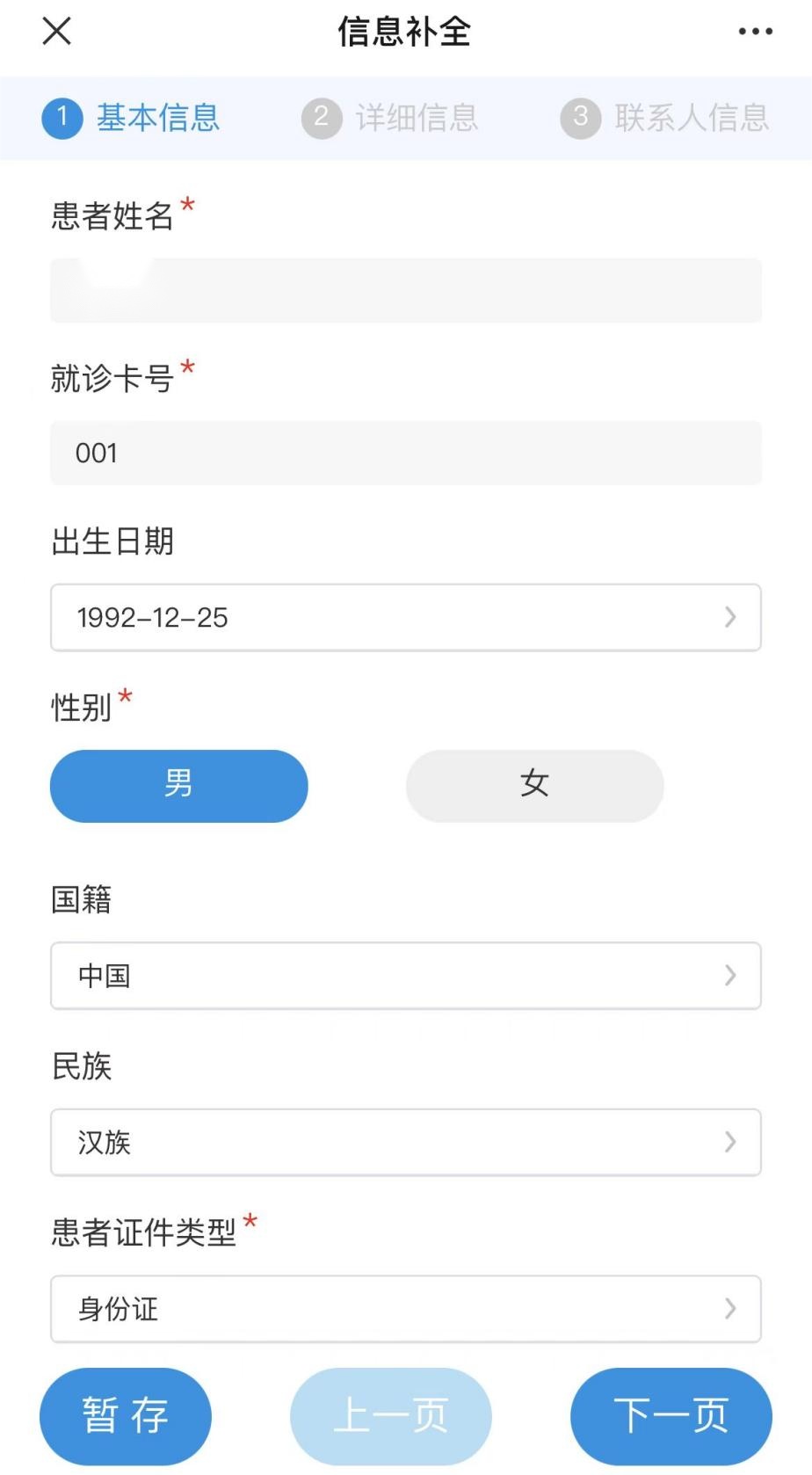The image size is (812, 1475).
Task: Tap the step 2 circle icon
Action: tap(322, 118)
